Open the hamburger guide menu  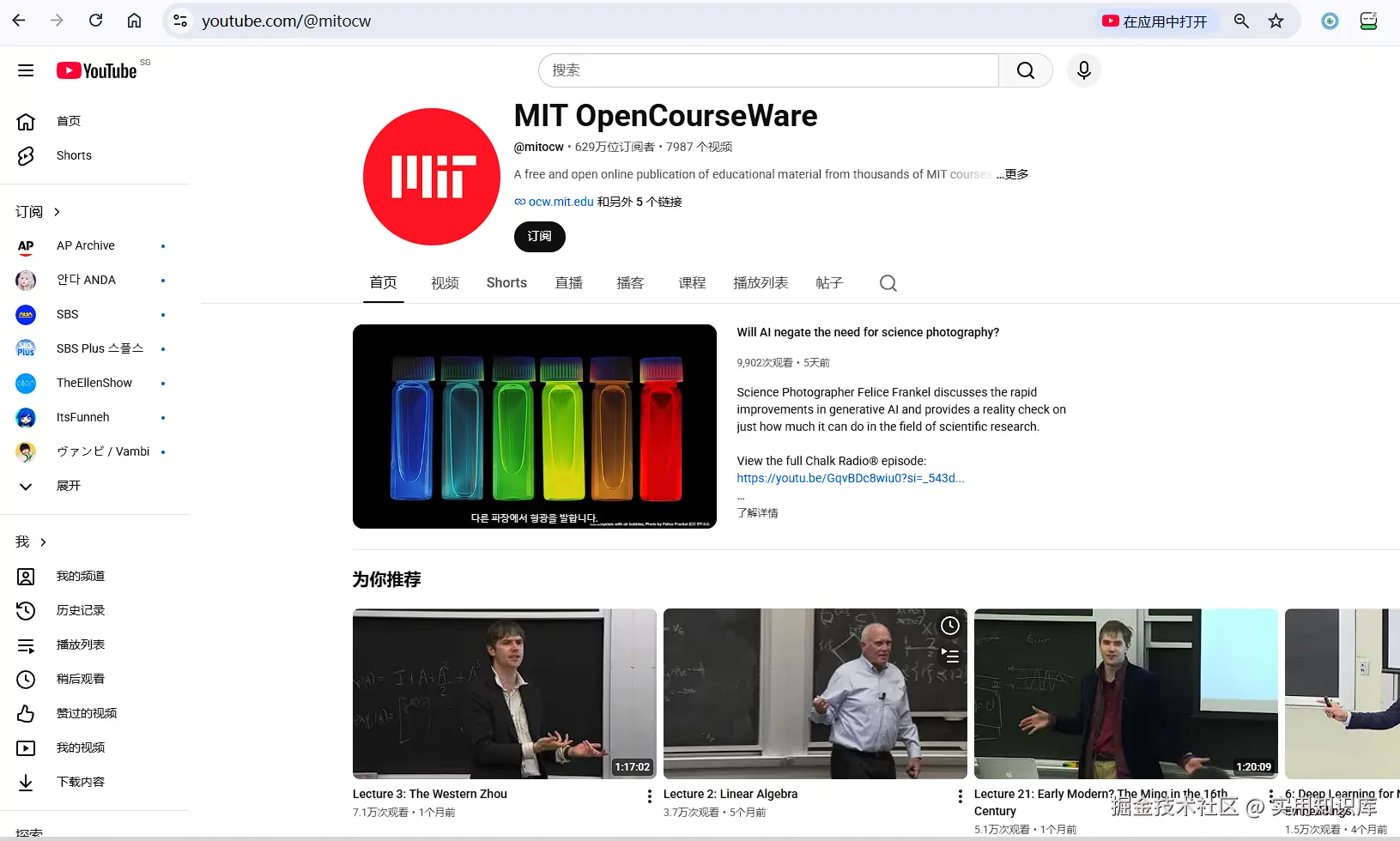(x=26, y=70)
